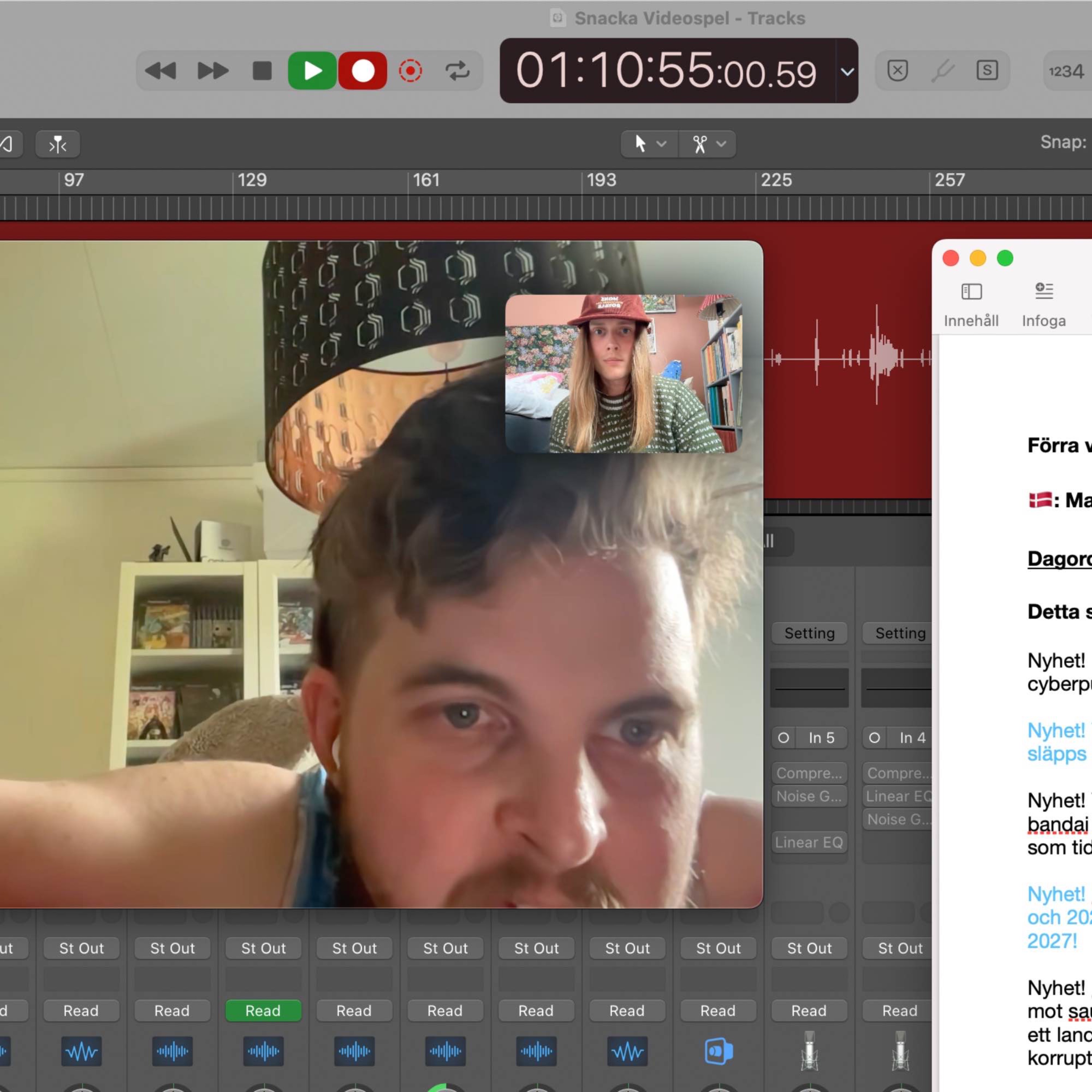Click the green Read automation button
Image resolution: width=1092 pixels, height=1092 pixels.
pos(263,1010)
